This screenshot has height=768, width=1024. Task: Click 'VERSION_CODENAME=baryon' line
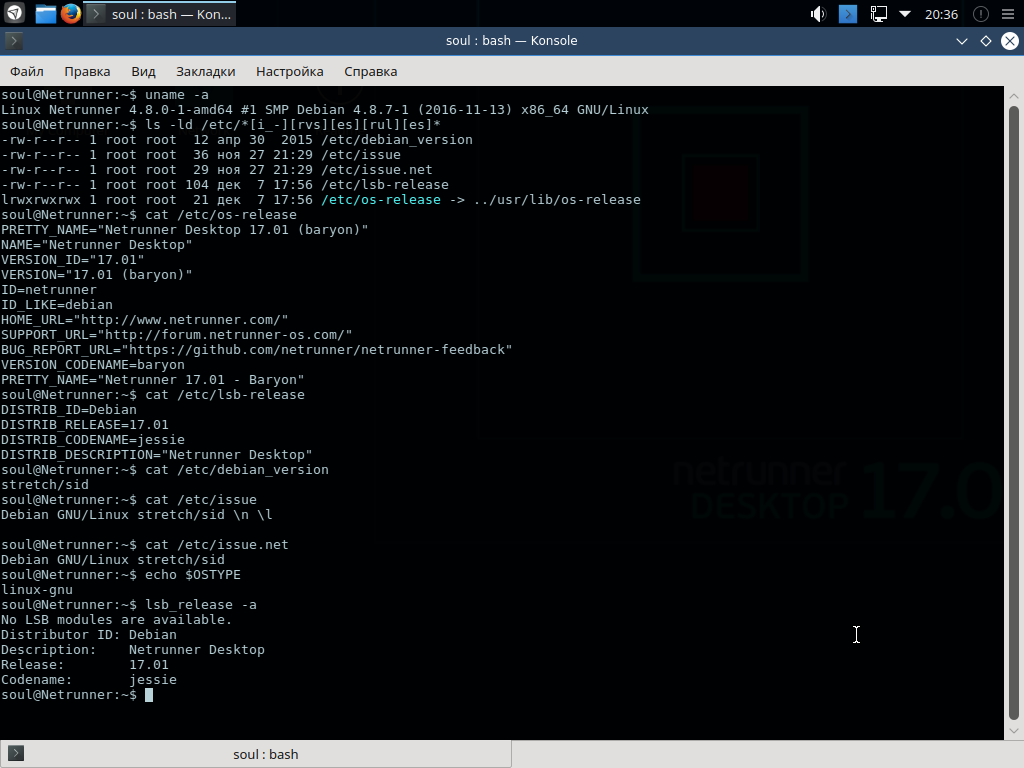tap(93, 365)
